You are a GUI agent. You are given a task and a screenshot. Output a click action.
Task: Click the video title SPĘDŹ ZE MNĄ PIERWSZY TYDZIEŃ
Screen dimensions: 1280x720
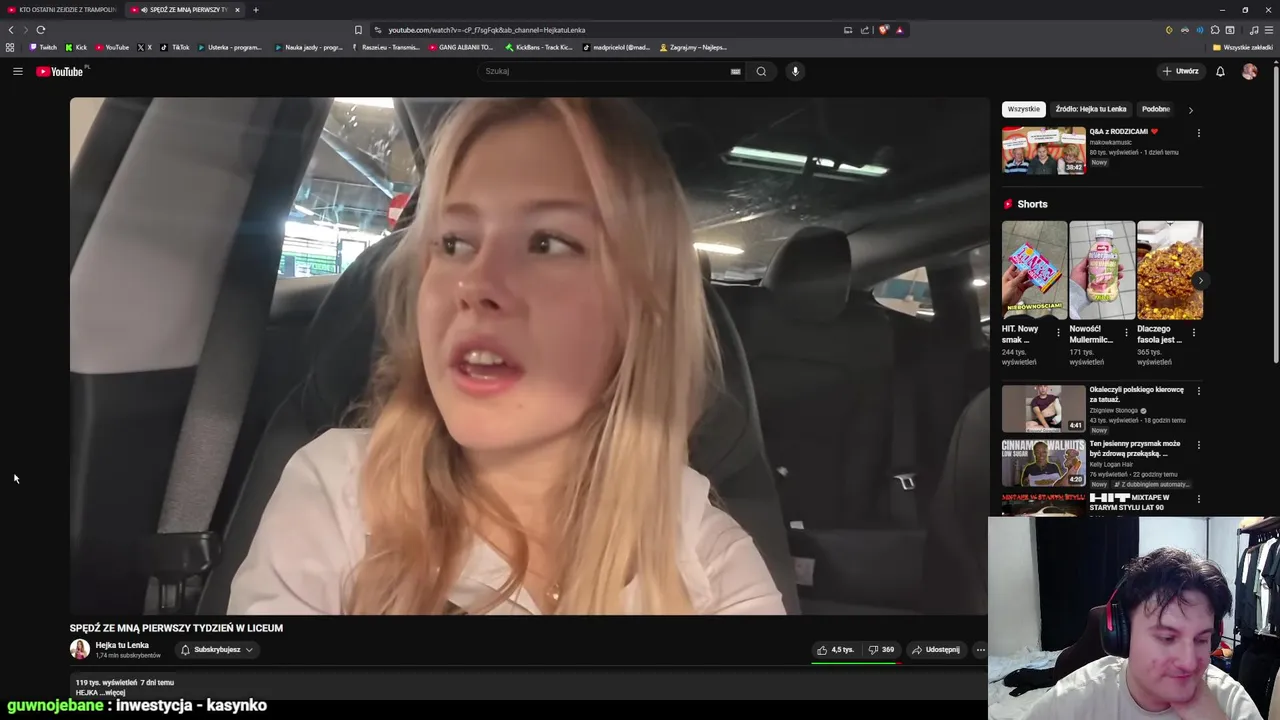click(x=176, y=628)
